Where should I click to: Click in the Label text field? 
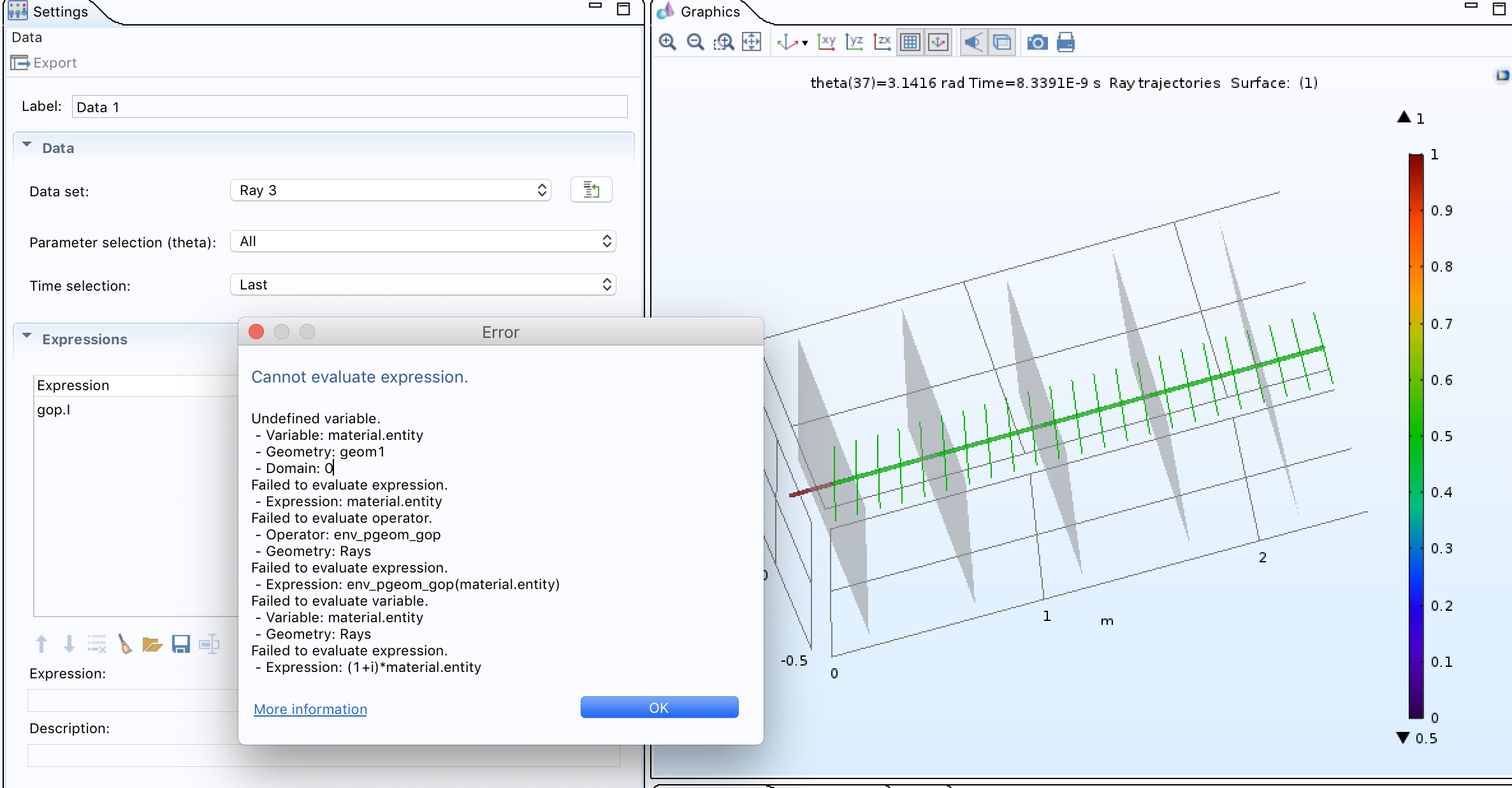point(349,106)
